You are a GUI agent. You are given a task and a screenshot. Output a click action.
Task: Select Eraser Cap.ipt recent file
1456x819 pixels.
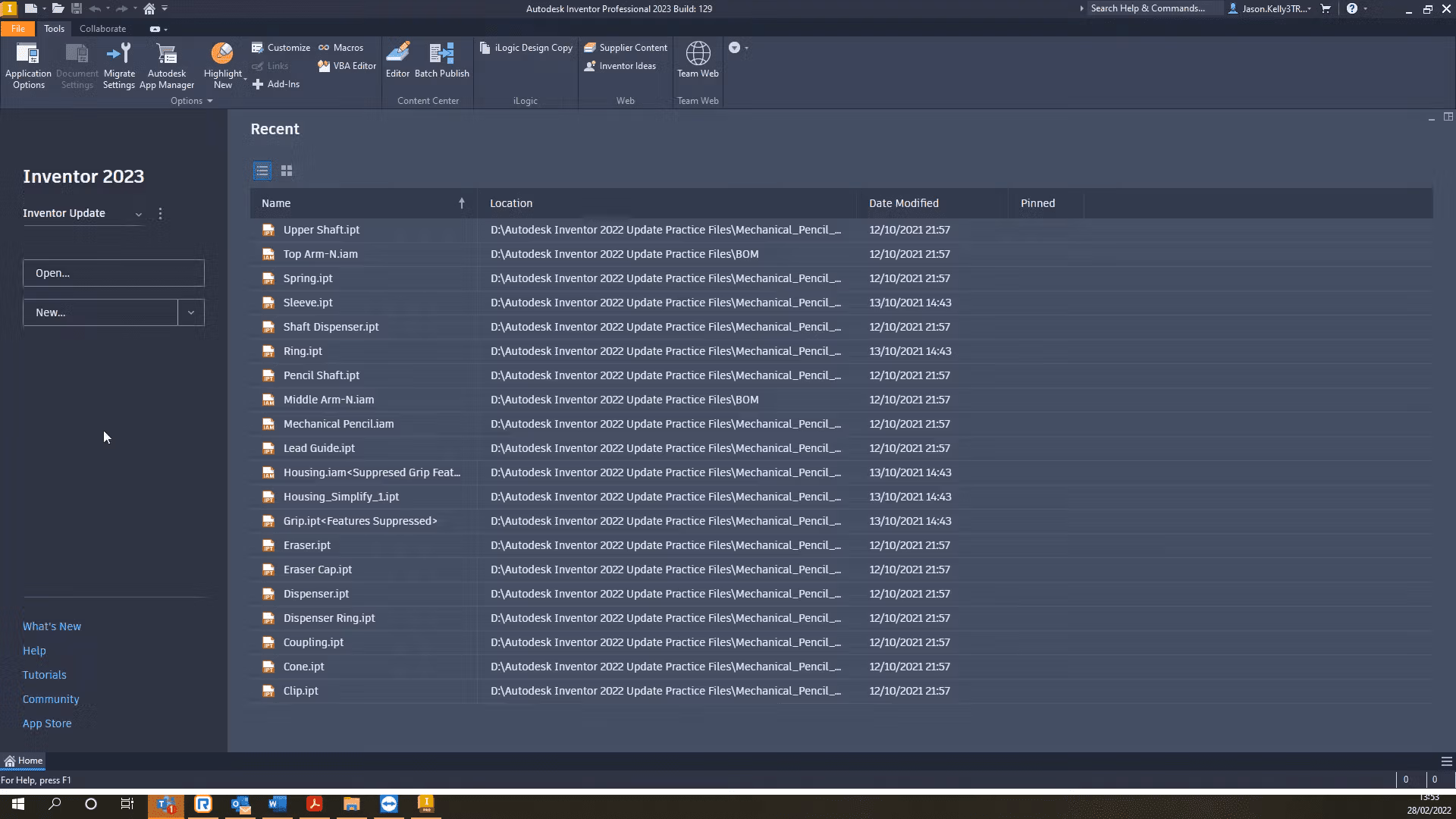click(841, 570)
